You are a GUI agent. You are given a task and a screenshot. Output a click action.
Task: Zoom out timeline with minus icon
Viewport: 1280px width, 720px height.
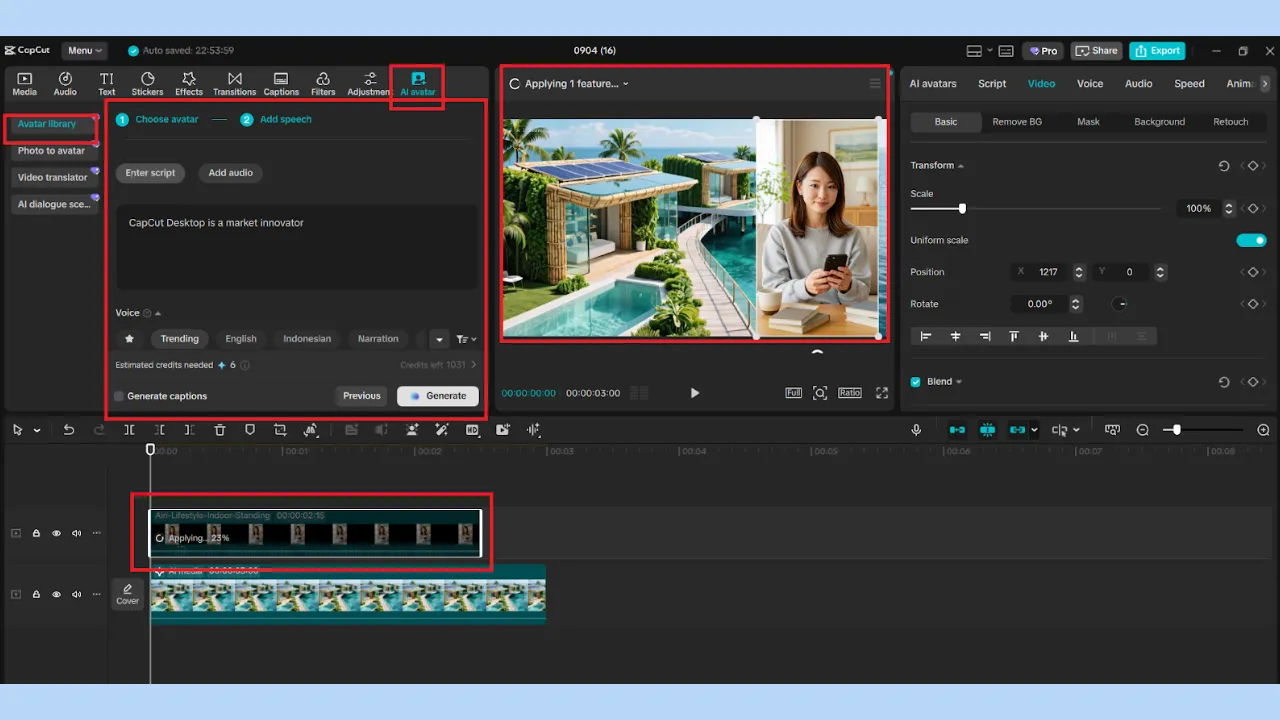pos(1143,430)
